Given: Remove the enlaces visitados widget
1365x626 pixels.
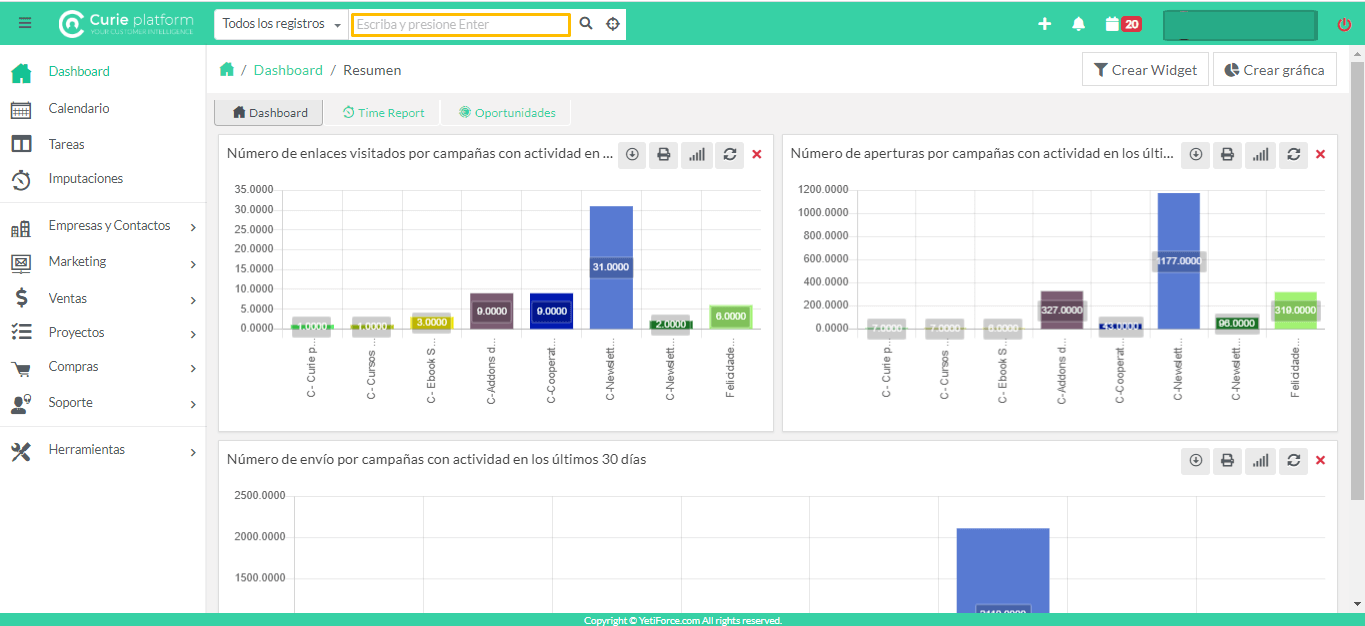Looking at the screenshot, I should tap(757, 154).
